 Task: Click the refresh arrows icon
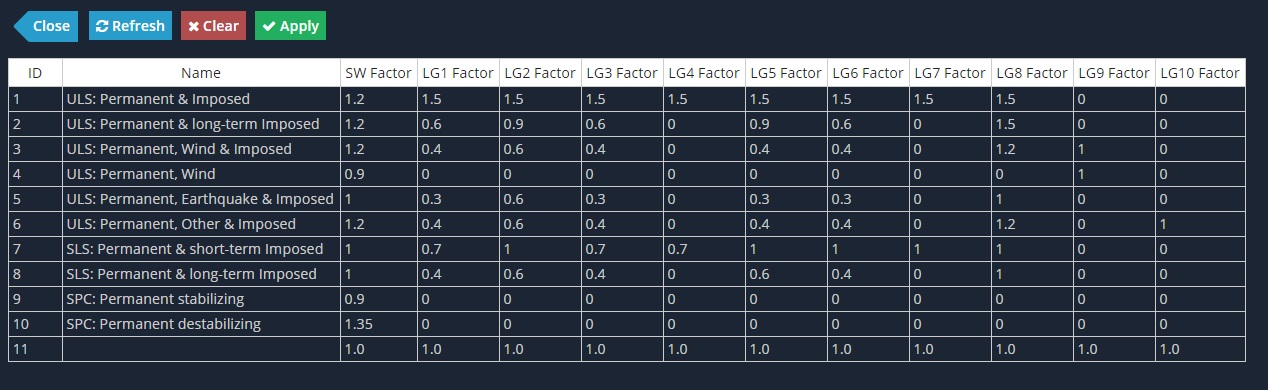(102, 26)
